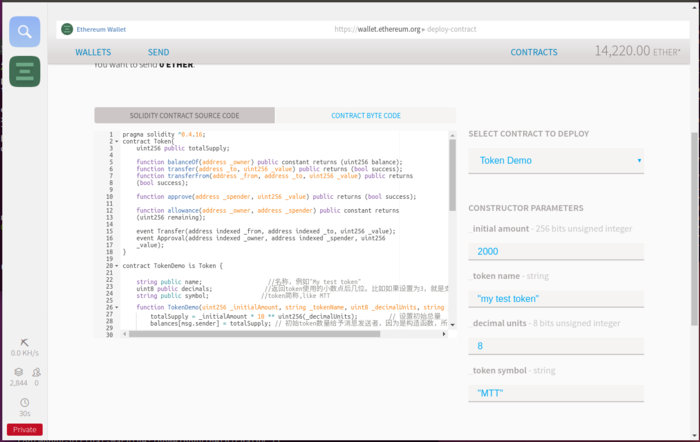Image resolution: width=700 pixels, height=442 pixels.
Task: Select the green Ethereum Wallet sidebar icon
Action: [25, 71]
